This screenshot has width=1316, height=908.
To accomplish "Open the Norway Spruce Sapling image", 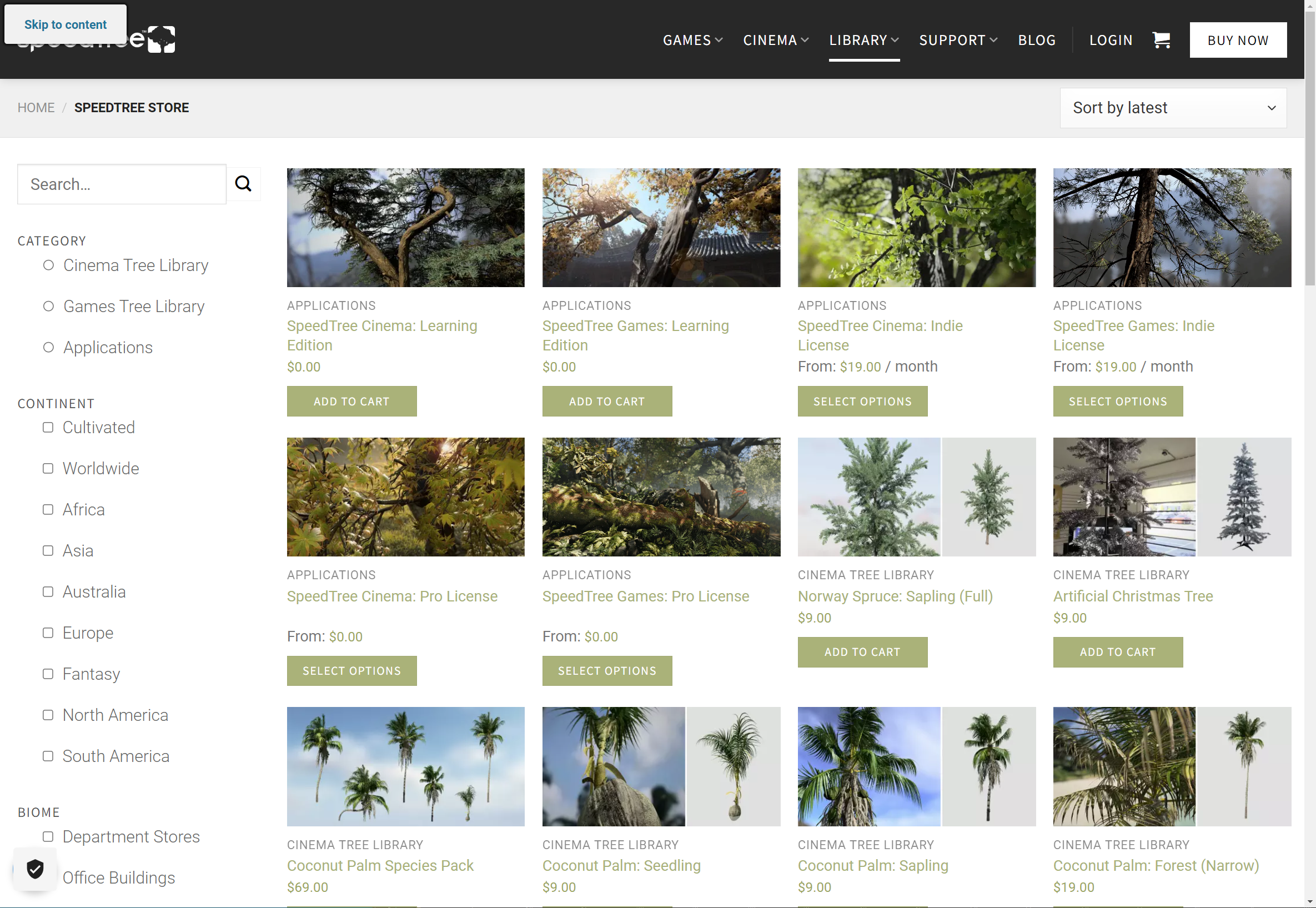I will coord(916,496).
